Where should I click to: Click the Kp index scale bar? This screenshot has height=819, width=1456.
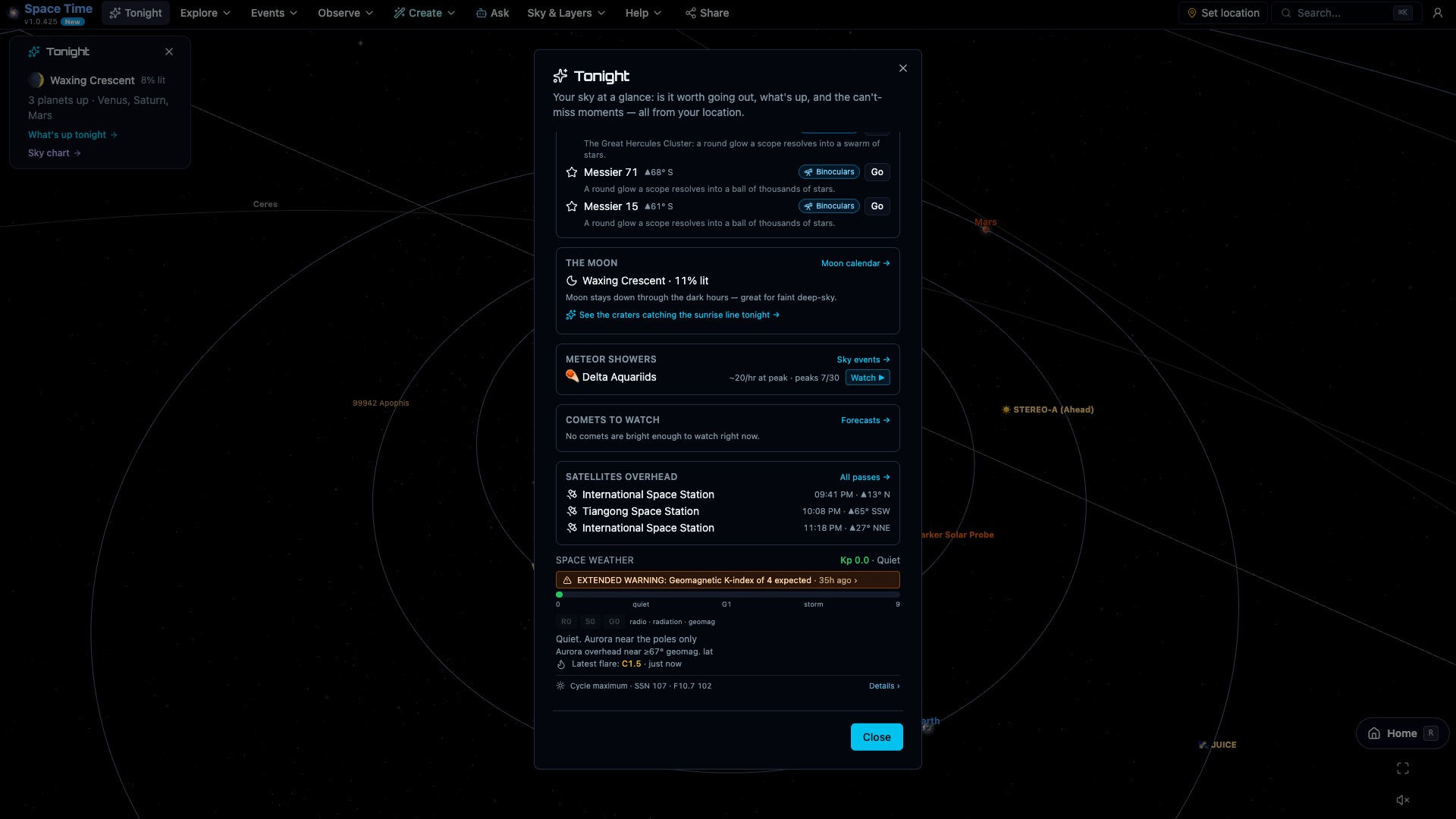[728, 595]
